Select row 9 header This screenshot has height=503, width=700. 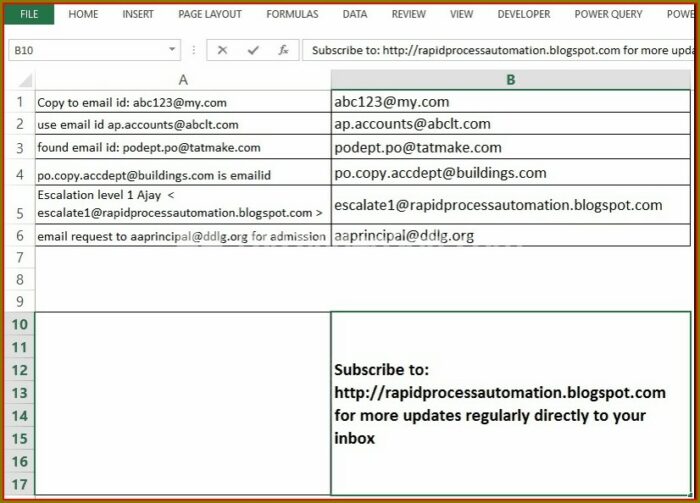[x=20, y=301]
